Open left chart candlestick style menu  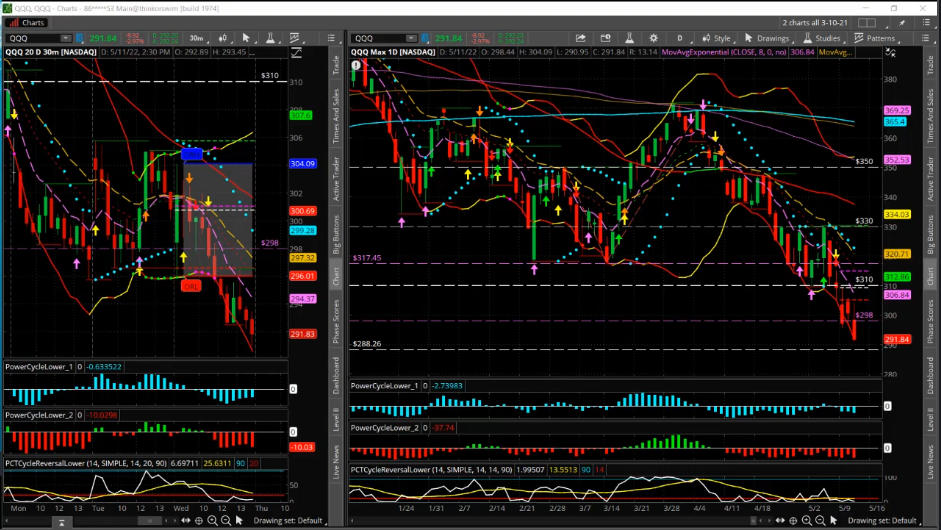pyautogui.click(x=223, y=38)
